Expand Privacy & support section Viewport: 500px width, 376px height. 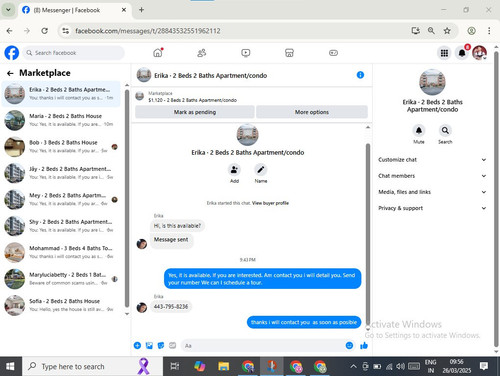point(432,208)
